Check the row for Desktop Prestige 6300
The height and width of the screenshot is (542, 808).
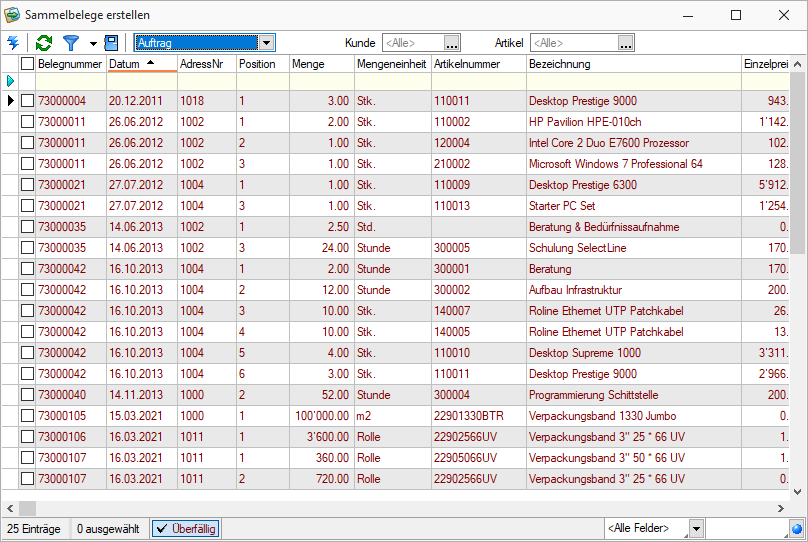[27, 184]
